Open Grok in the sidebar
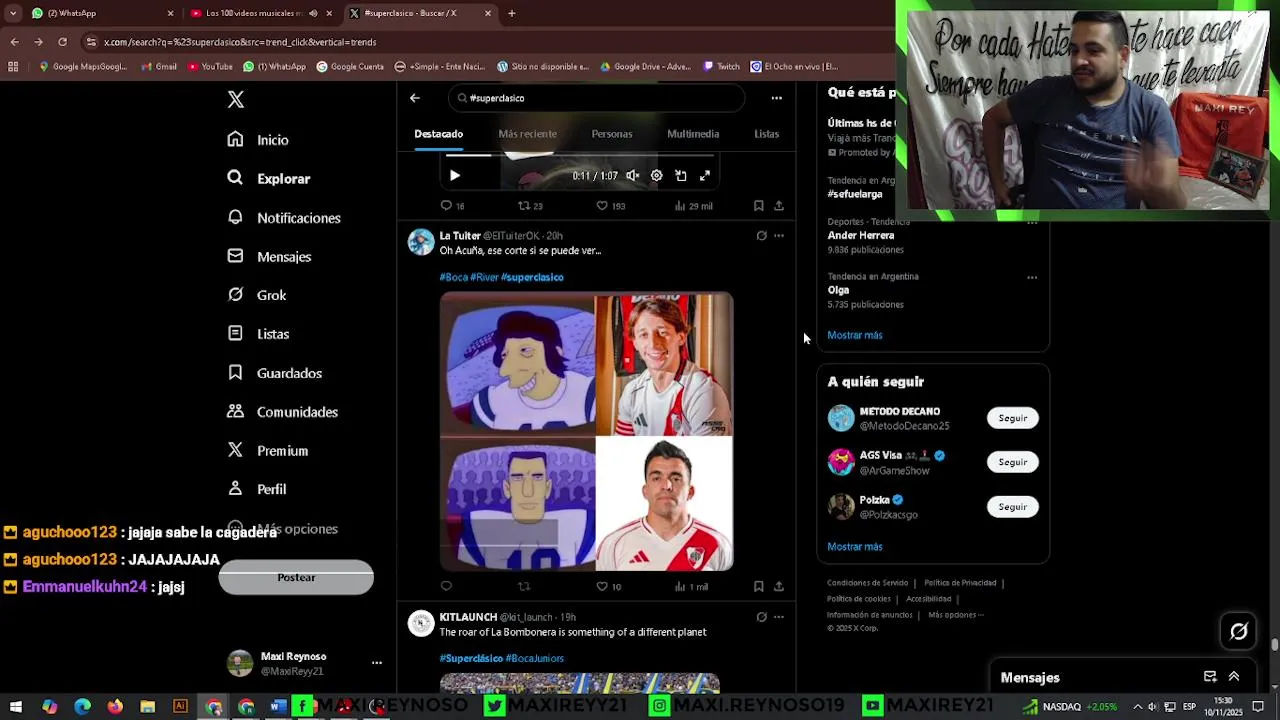Screen dimensions: 1280x720 (x=257, y=295)
